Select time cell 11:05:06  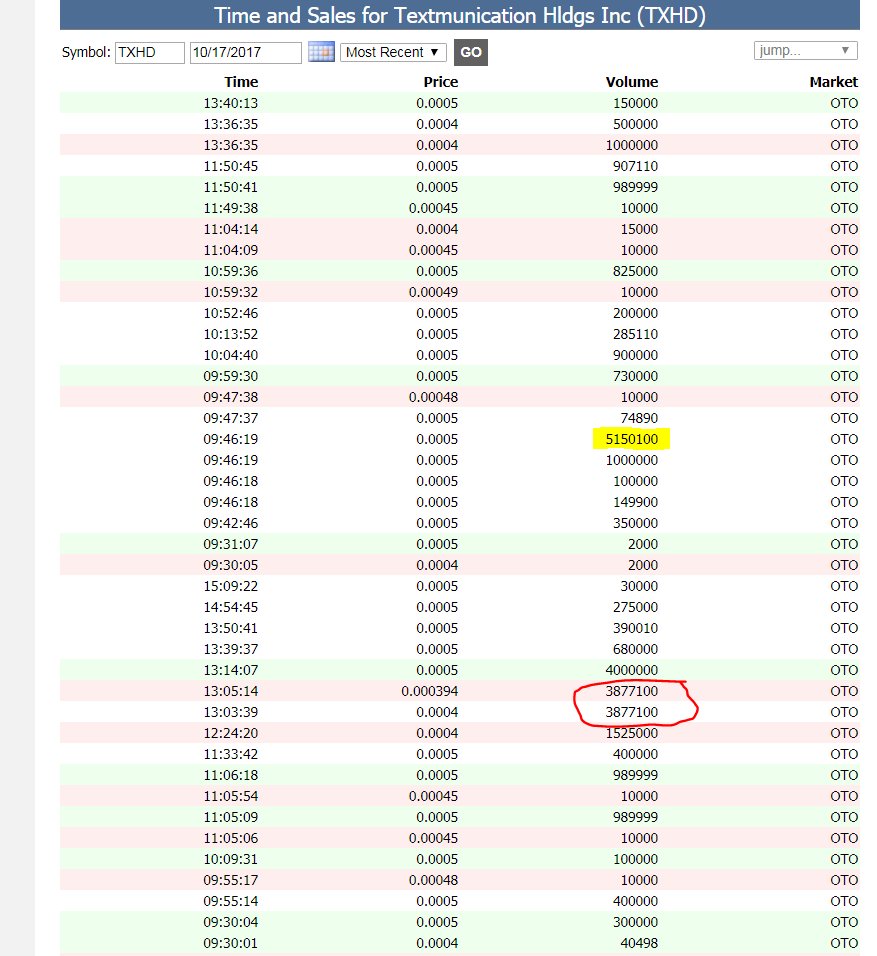pyautogui.click(x=231, y=838)
